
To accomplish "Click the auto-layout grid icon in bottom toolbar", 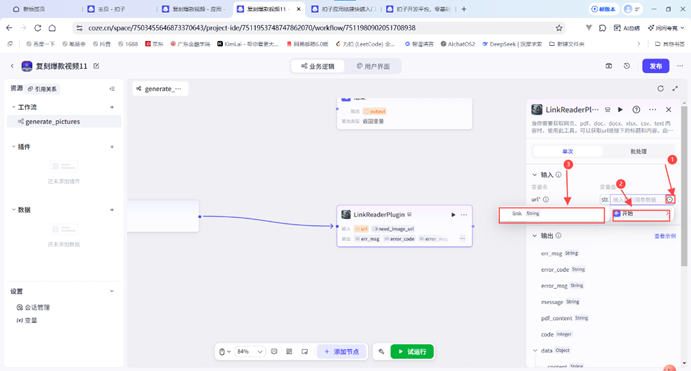I will pos(289,352).
